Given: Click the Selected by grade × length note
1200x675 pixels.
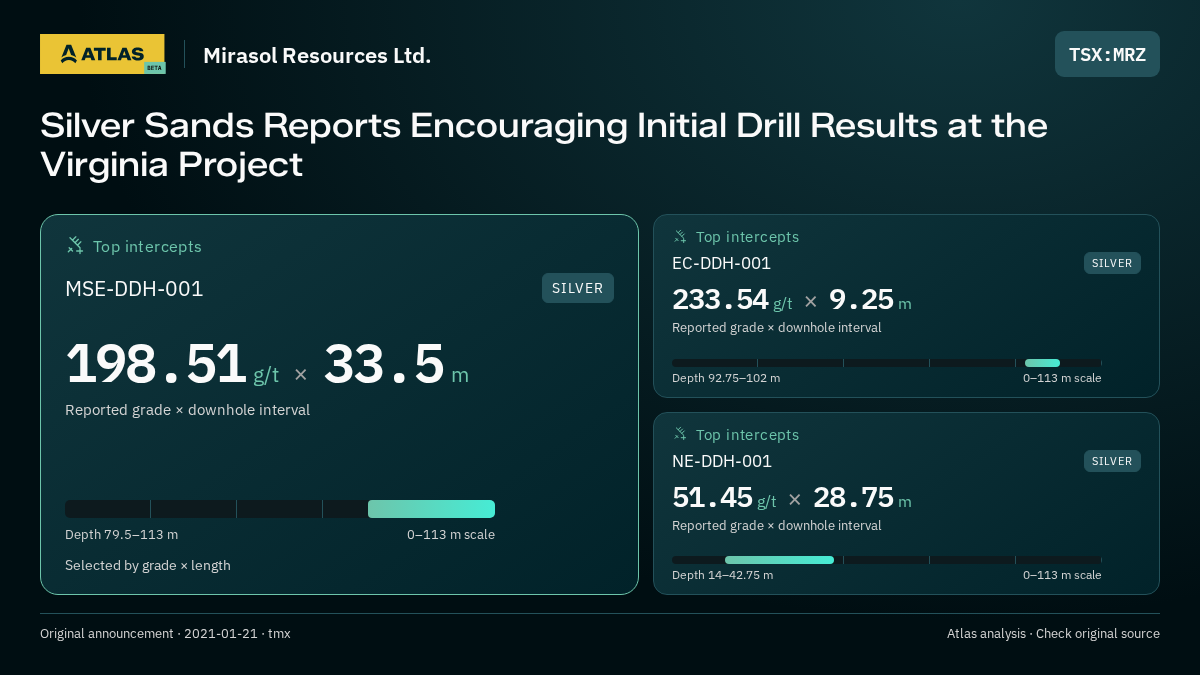Looking at the screenshot, I should click(148, 565).
